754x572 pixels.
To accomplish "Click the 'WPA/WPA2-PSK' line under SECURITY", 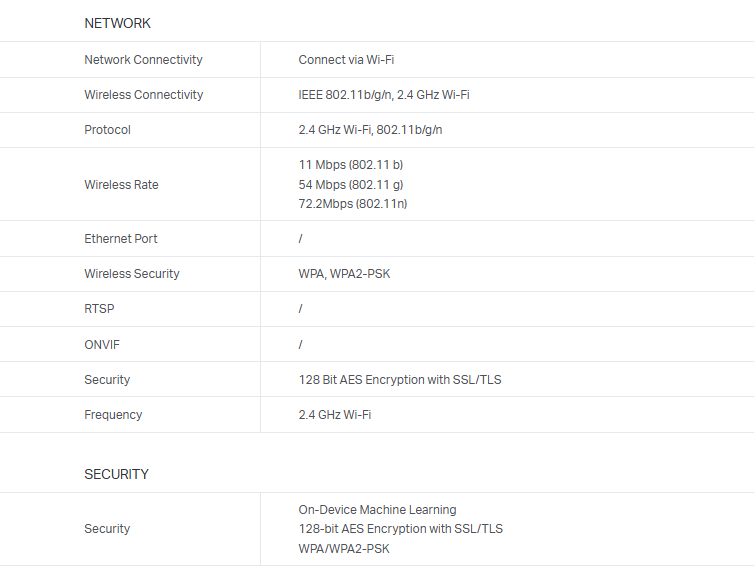I will tap(345, 548).
